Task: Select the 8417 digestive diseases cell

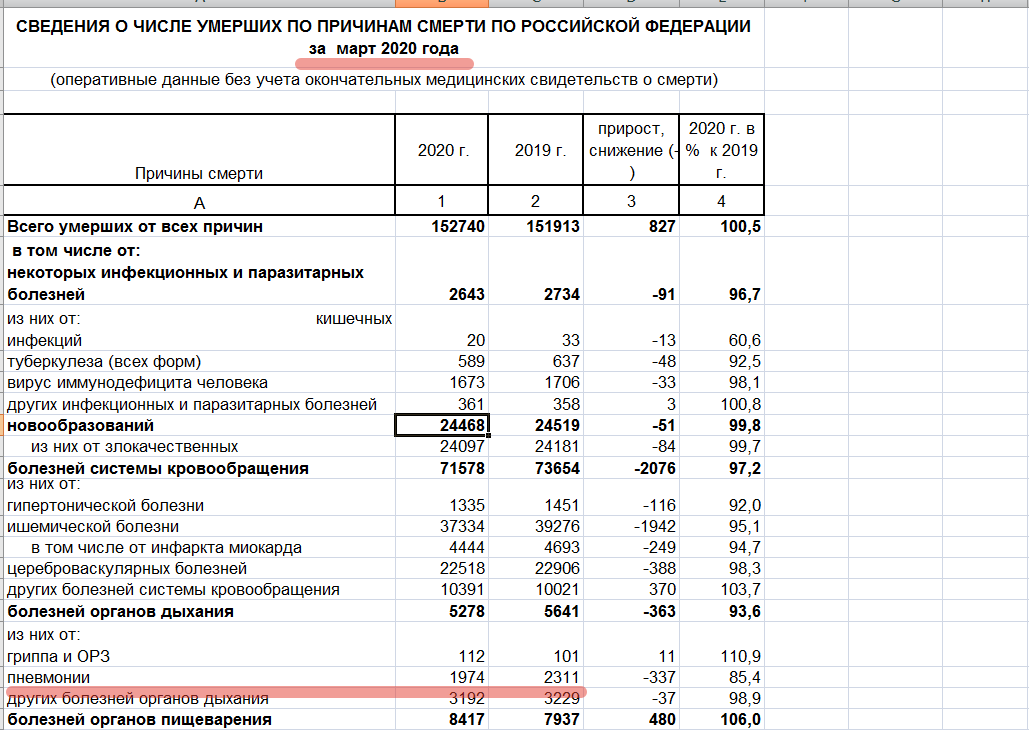Action: 442,719
